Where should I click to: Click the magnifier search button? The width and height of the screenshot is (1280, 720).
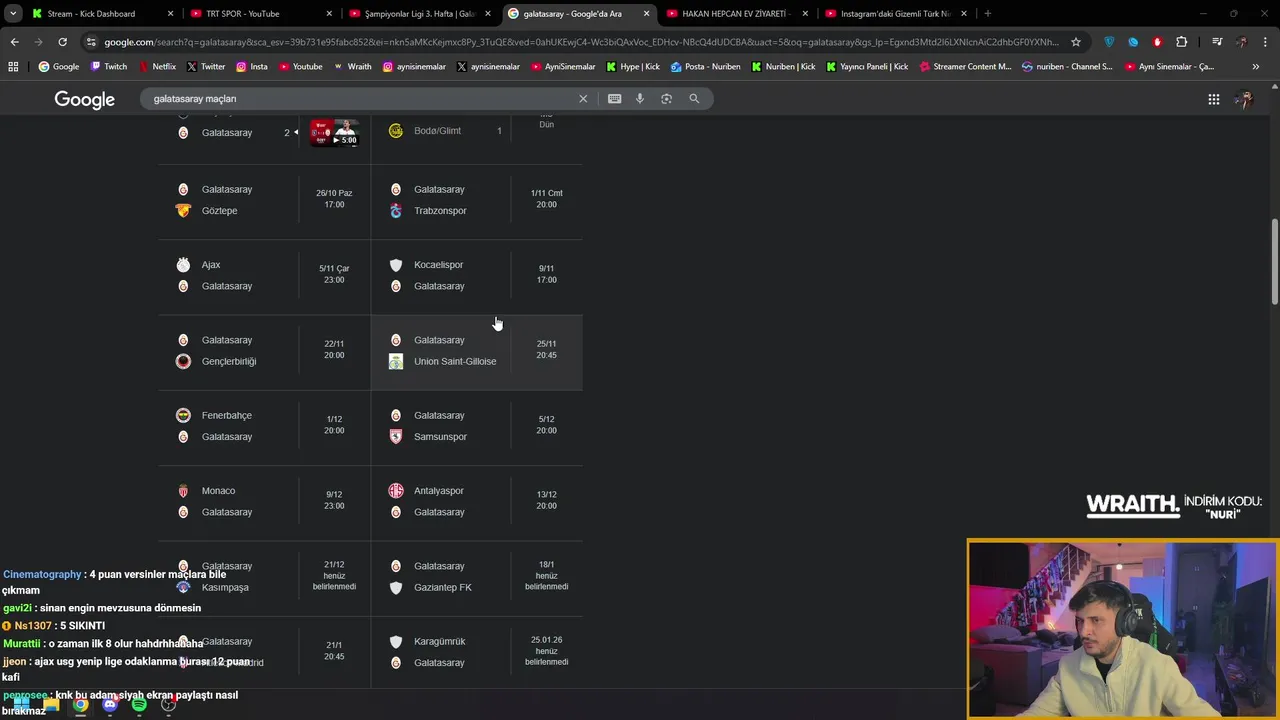[x=694, y=99]
